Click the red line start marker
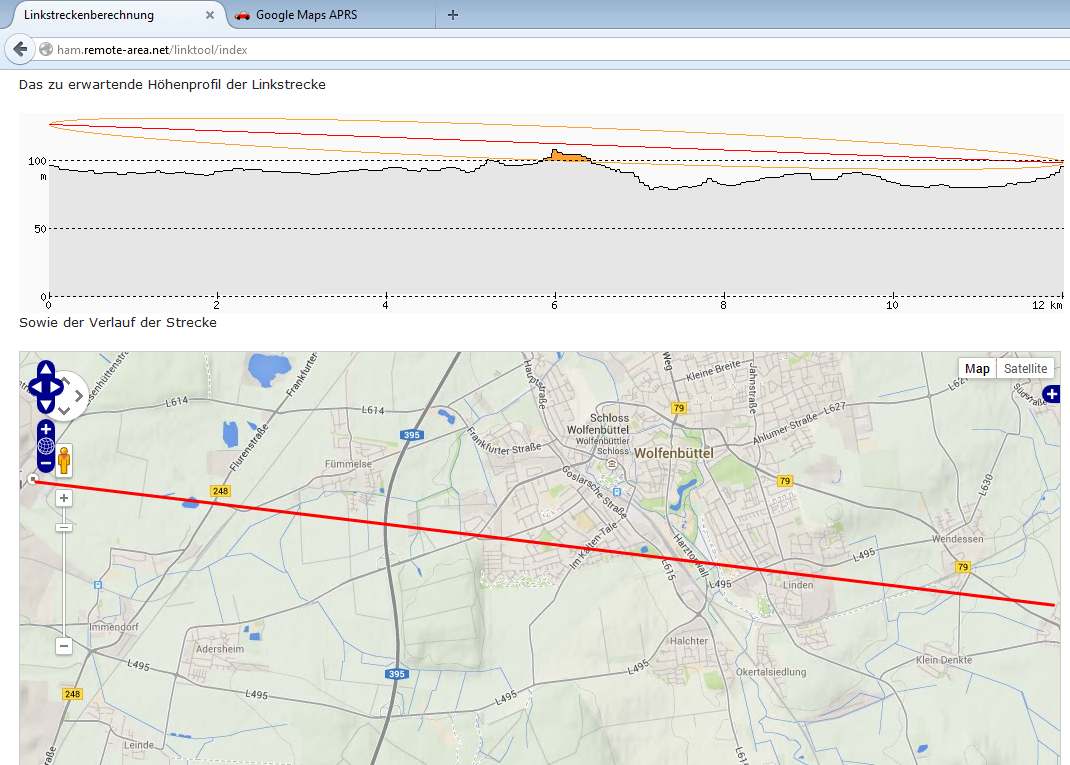The width and height of the screenshot is (1070, 765). tap(34, 480)
